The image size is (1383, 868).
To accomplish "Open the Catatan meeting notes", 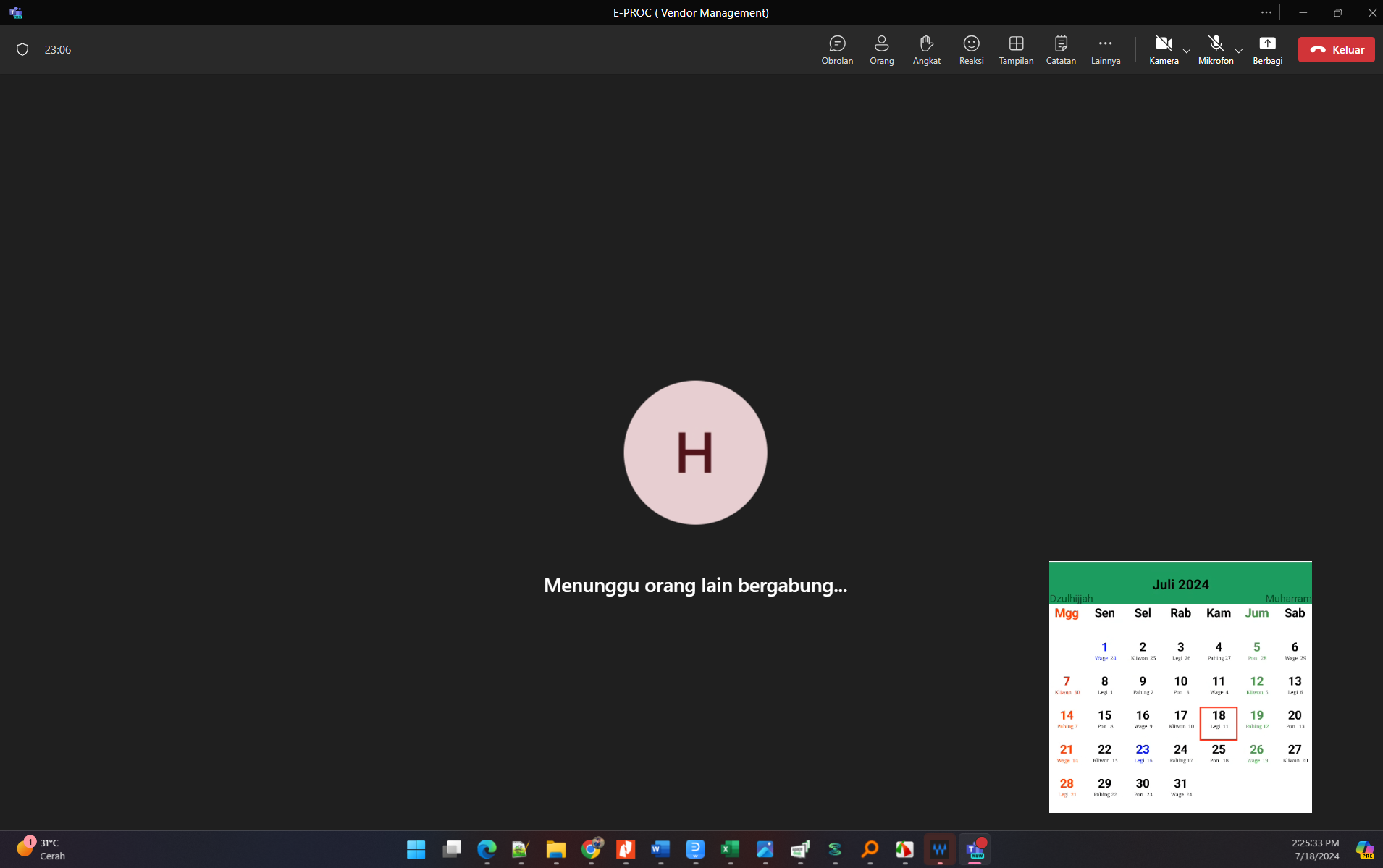I will [x=1061, y=49].
